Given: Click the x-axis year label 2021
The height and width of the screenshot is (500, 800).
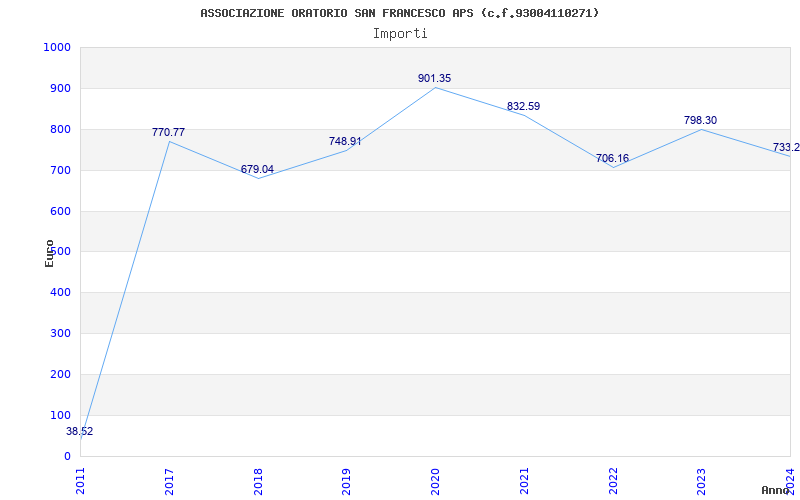Looking at the screenshot, I should [524, 481].
